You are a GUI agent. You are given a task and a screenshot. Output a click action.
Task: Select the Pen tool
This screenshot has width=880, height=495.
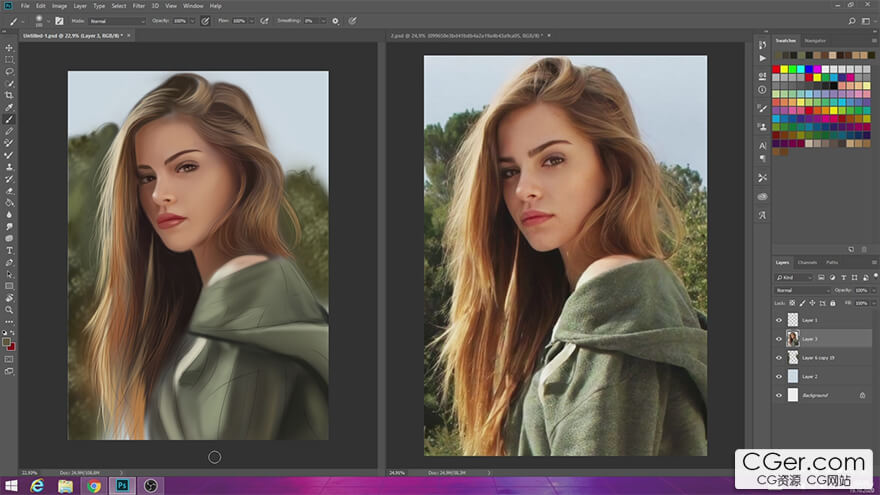point(9,262)
